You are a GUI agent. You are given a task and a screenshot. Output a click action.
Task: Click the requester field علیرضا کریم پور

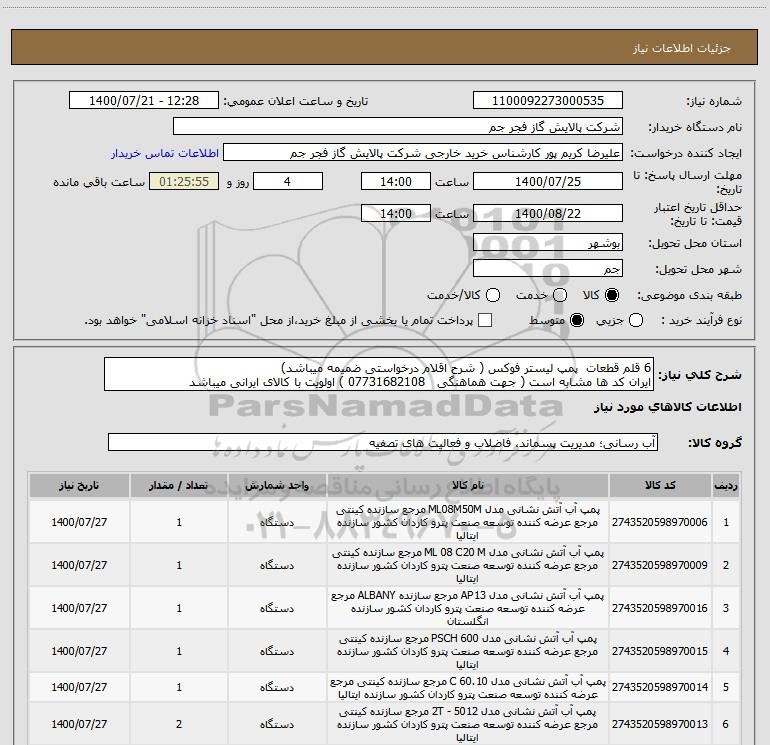[423, 153]
